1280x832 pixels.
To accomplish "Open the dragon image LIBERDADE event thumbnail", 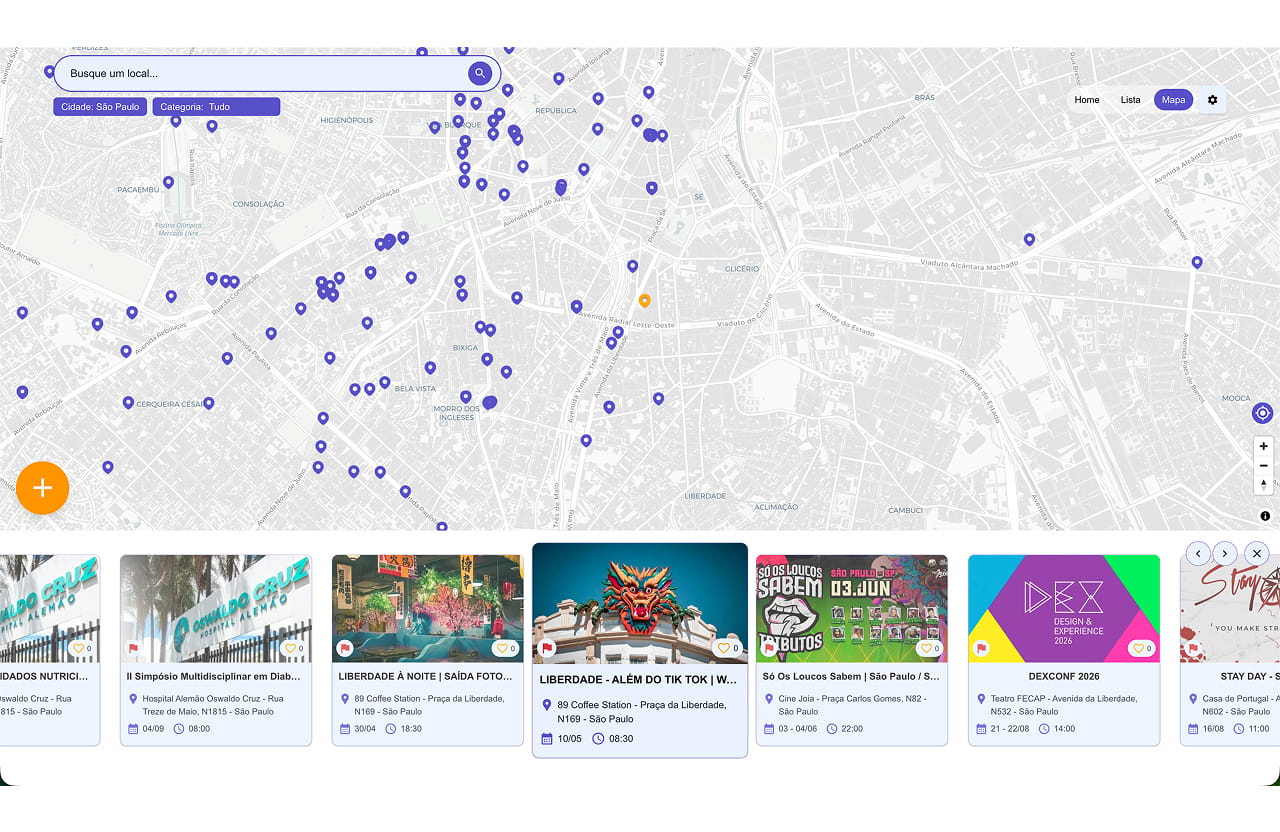I will [x=640, y=603].
